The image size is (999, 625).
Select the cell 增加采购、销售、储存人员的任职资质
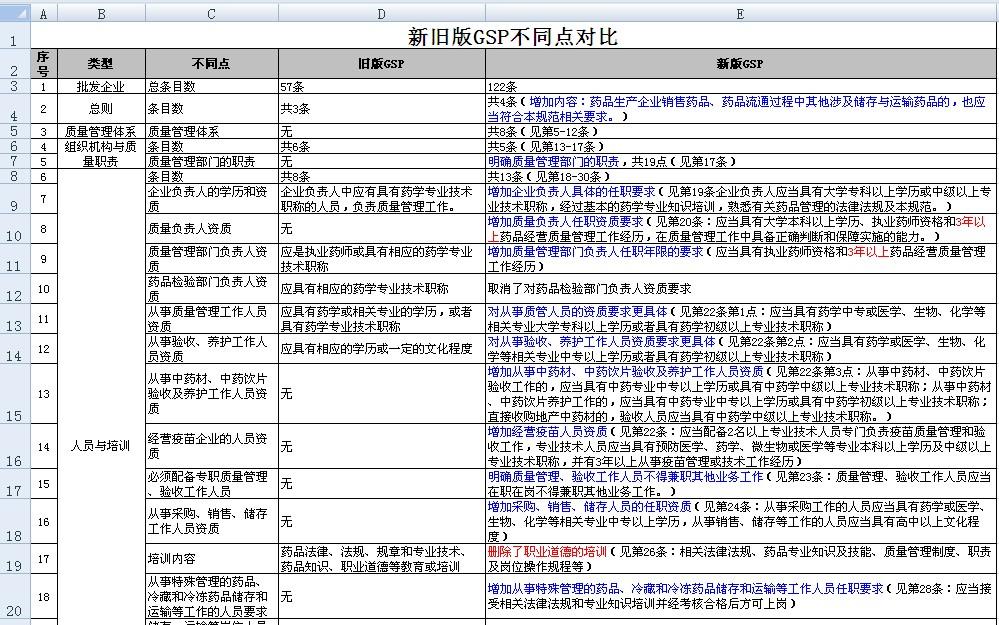coord(740,521)
